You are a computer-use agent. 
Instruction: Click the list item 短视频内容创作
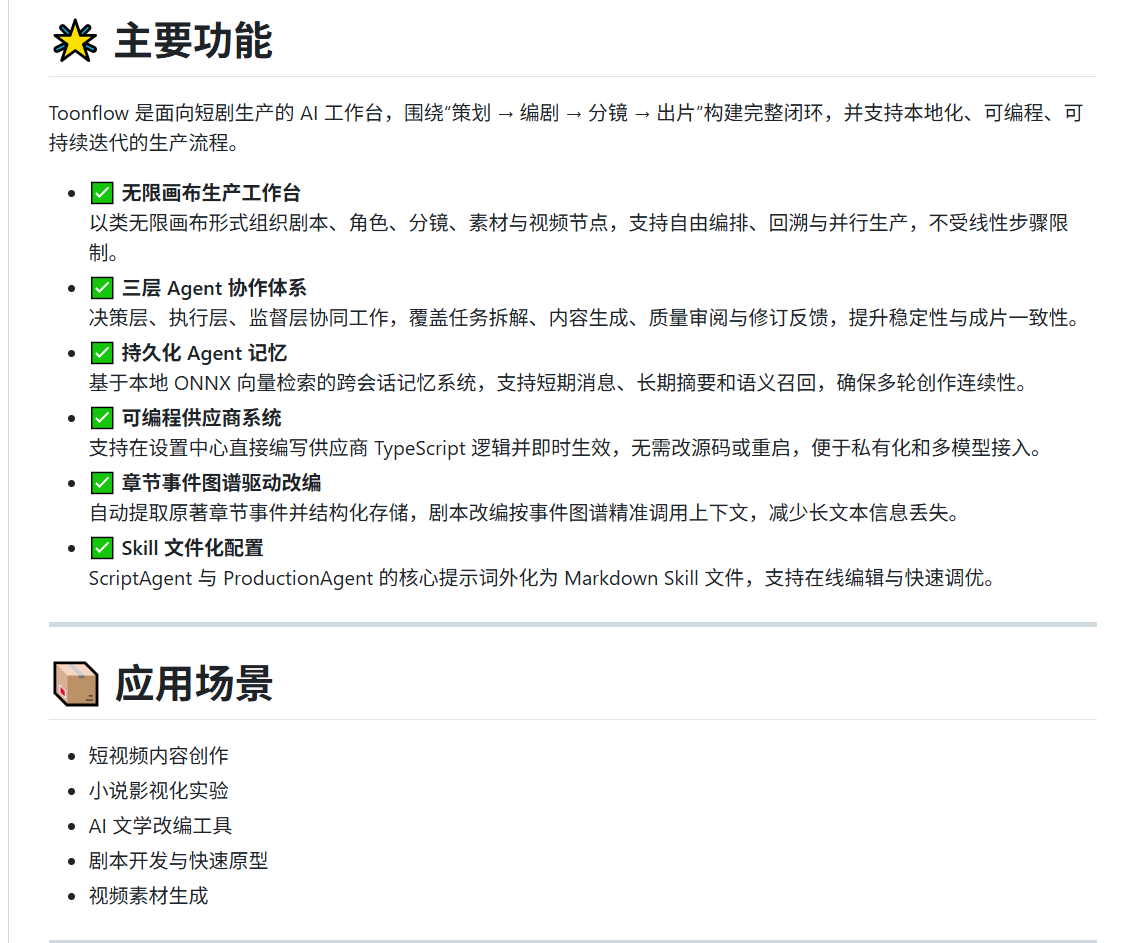(159, 756)
